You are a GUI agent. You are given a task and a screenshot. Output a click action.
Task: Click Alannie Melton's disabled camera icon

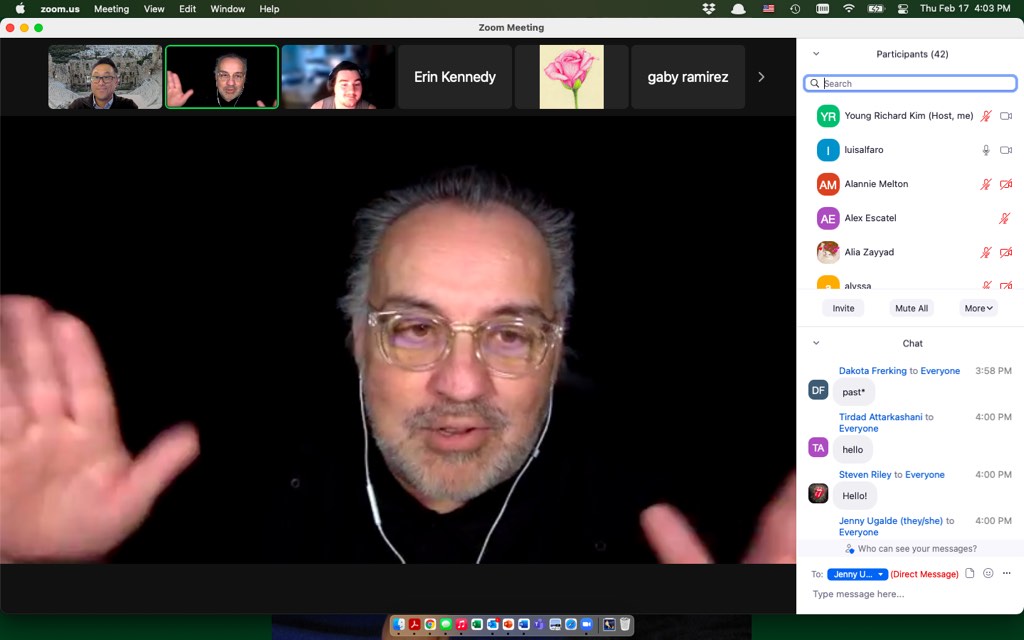click(x=1006, y=184)
